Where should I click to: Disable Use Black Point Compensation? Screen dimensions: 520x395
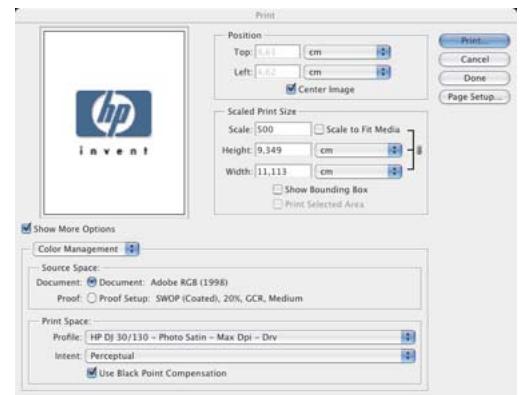(92, 373)
